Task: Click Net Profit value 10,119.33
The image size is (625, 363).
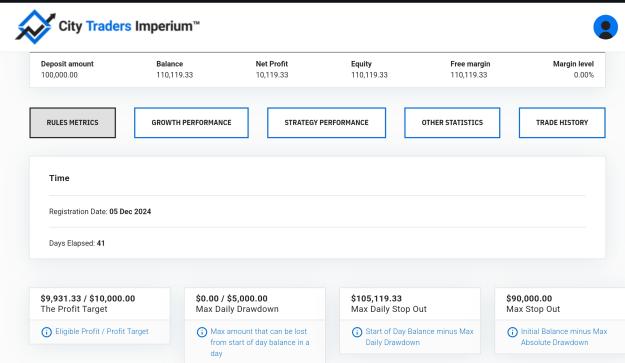Action: [x=272, y=75]
